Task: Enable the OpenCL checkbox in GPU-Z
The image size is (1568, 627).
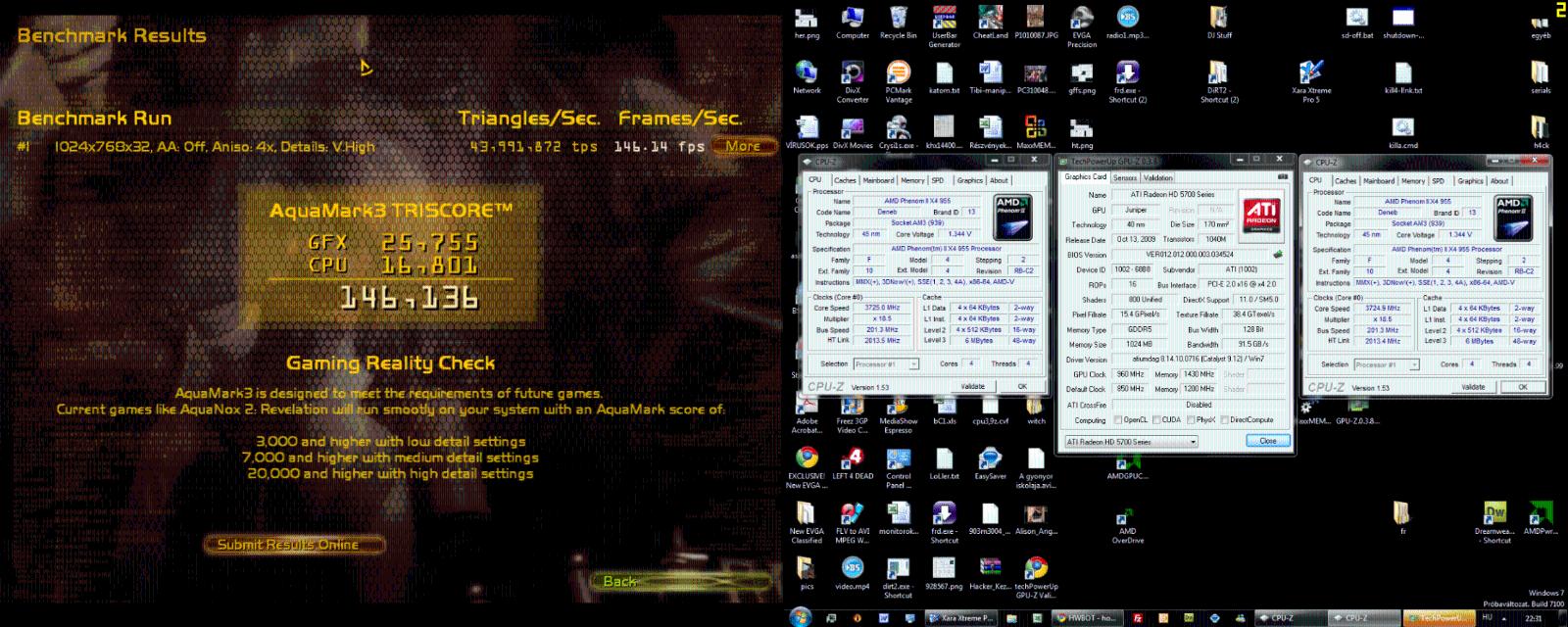Action: coord(1118,420)
